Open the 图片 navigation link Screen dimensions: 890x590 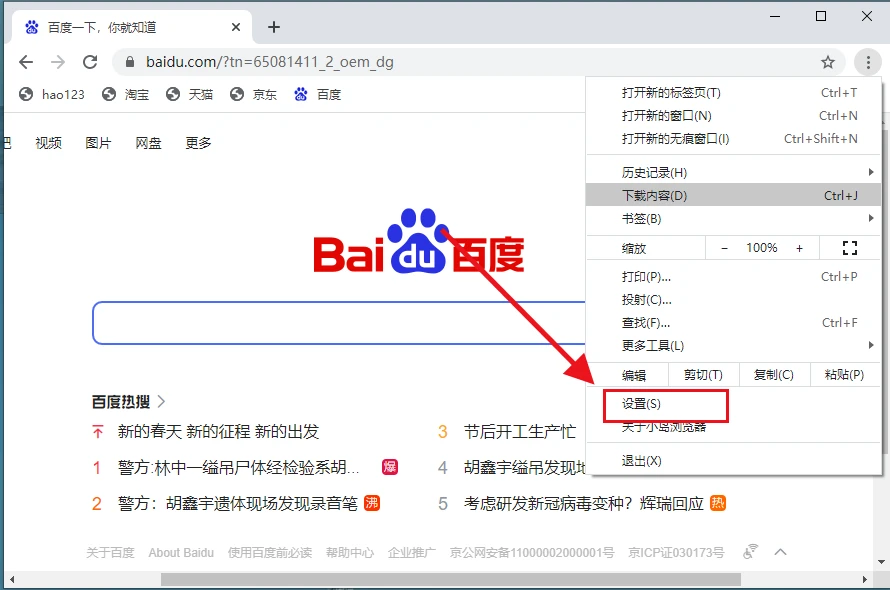point(98,143)
